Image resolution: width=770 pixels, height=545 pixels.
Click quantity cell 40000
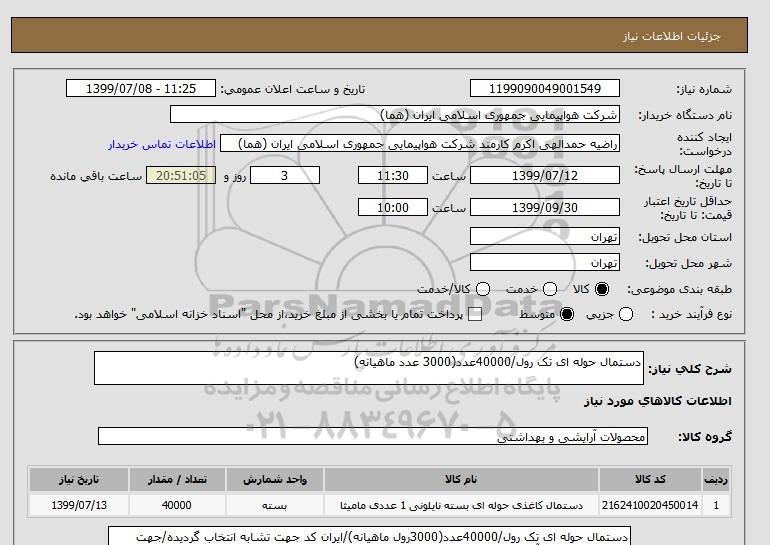tap(177, 505)
